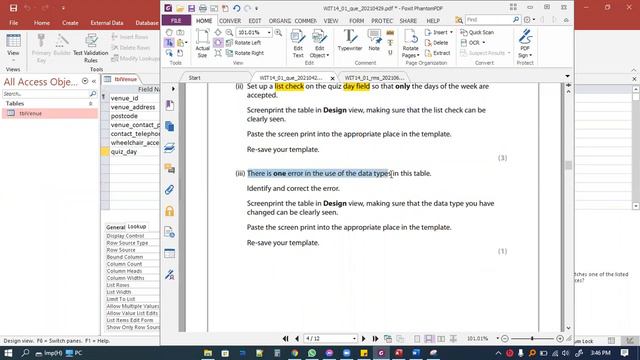Click the zoom out magnifier in View group
The width and height of the screenshot is (640, 360).
point(229,32)
